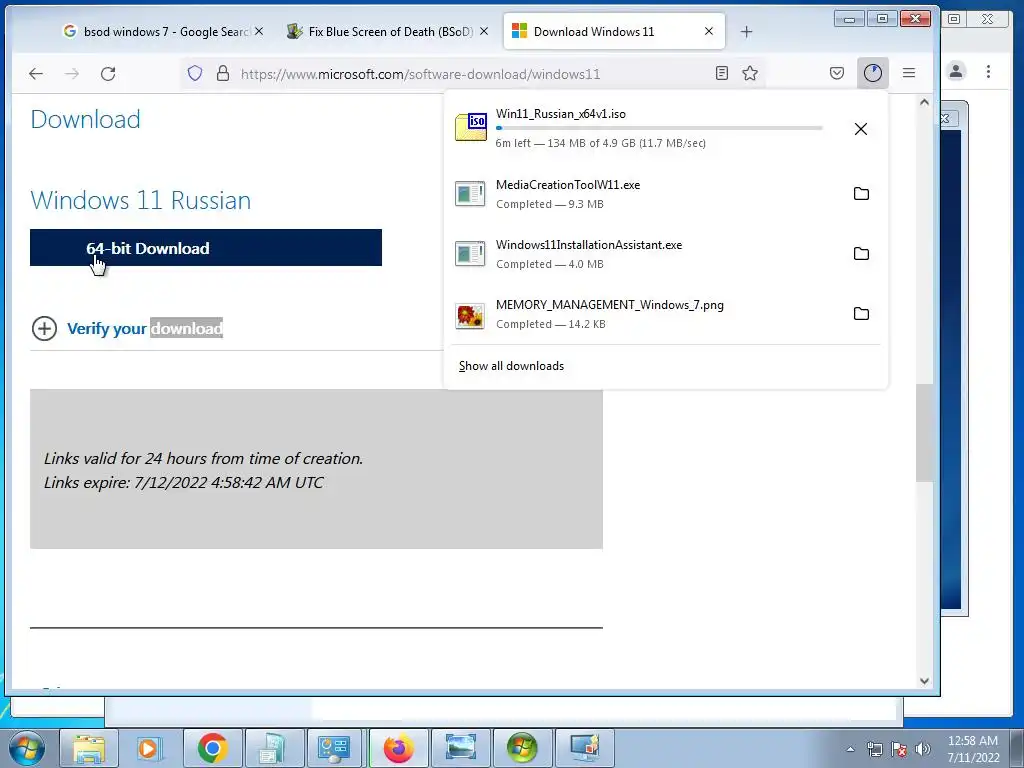
Task: Open a new browser tab
Action: [746, 31]
